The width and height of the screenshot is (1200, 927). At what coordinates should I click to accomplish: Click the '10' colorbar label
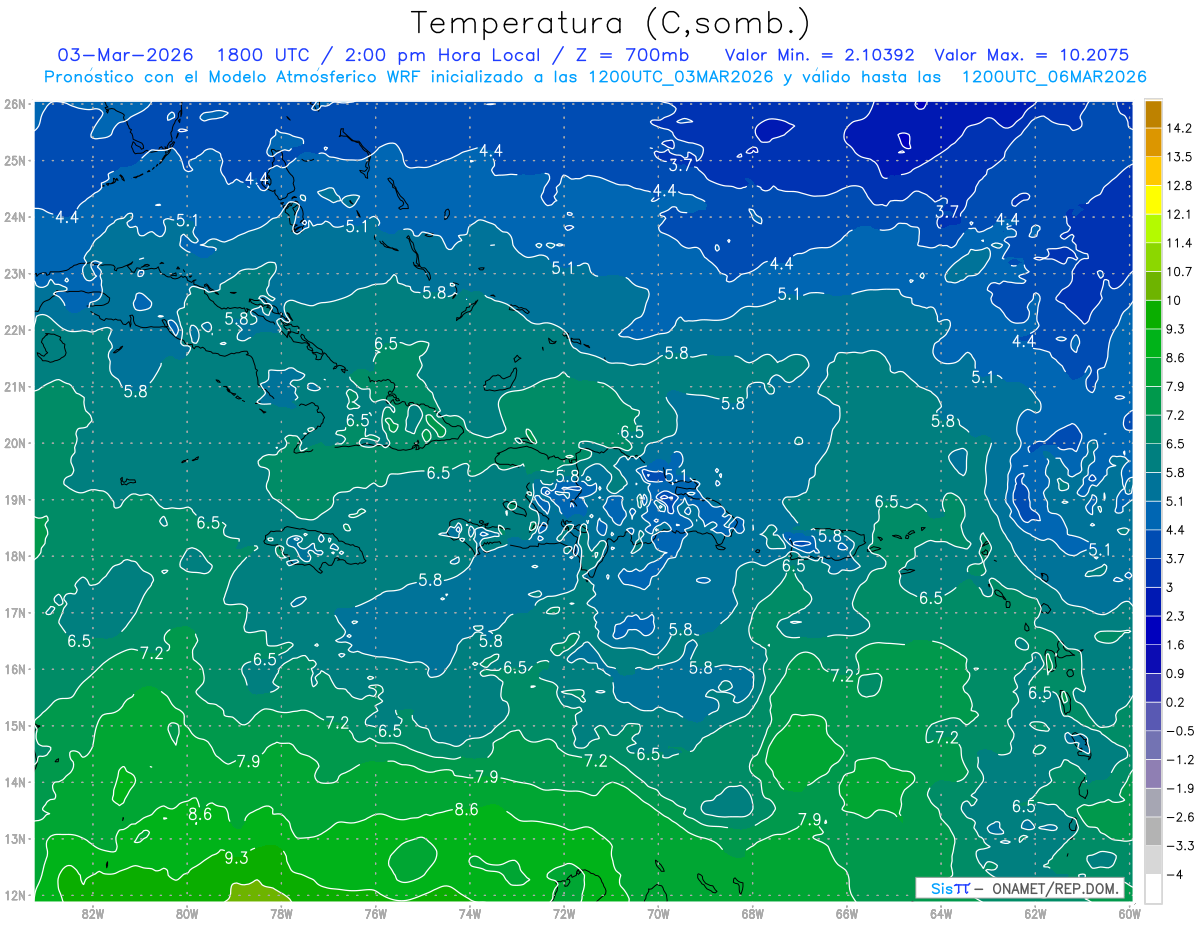[1174, 300]
